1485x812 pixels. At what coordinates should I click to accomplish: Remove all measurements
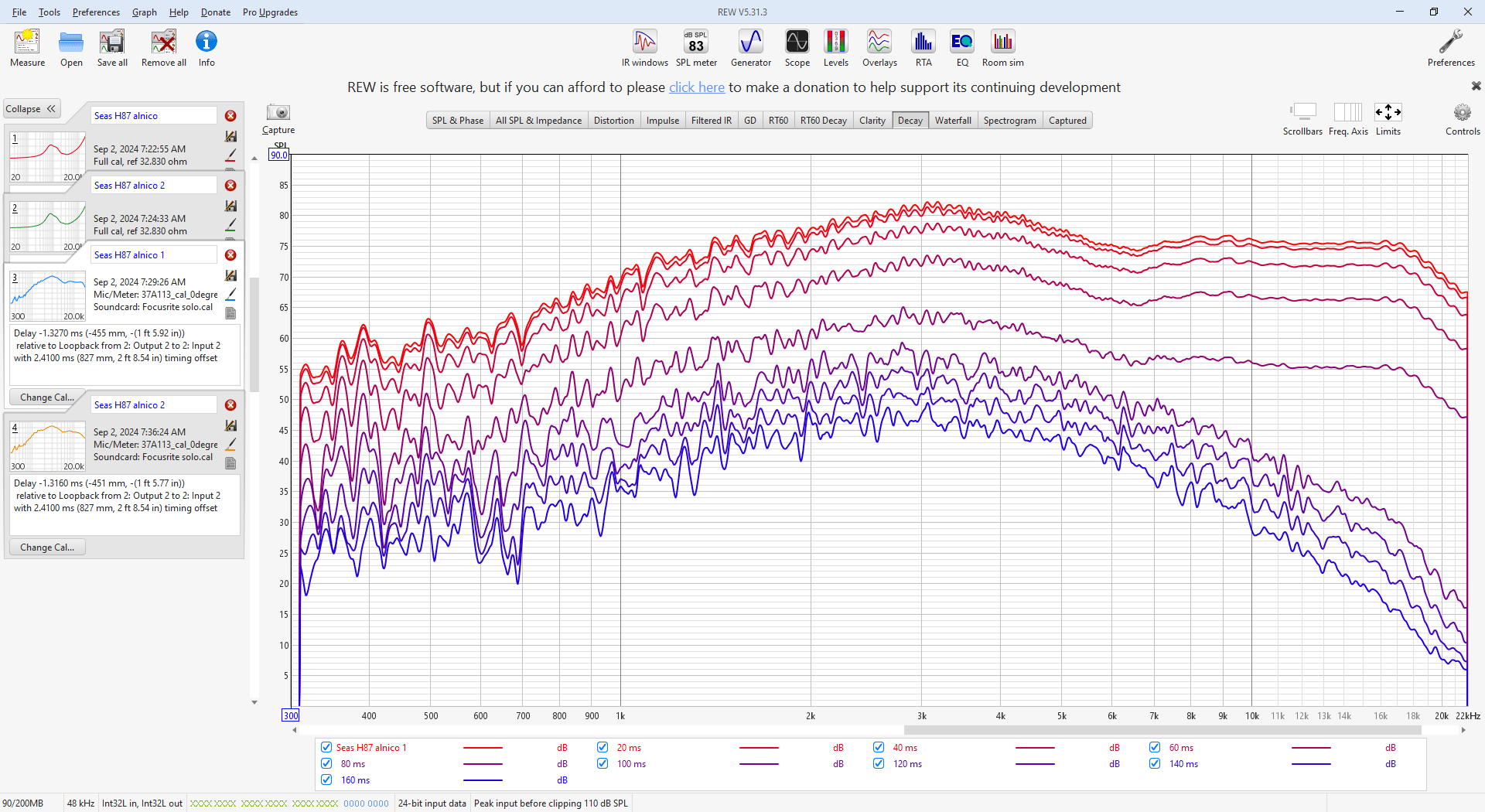coord(164,48)
